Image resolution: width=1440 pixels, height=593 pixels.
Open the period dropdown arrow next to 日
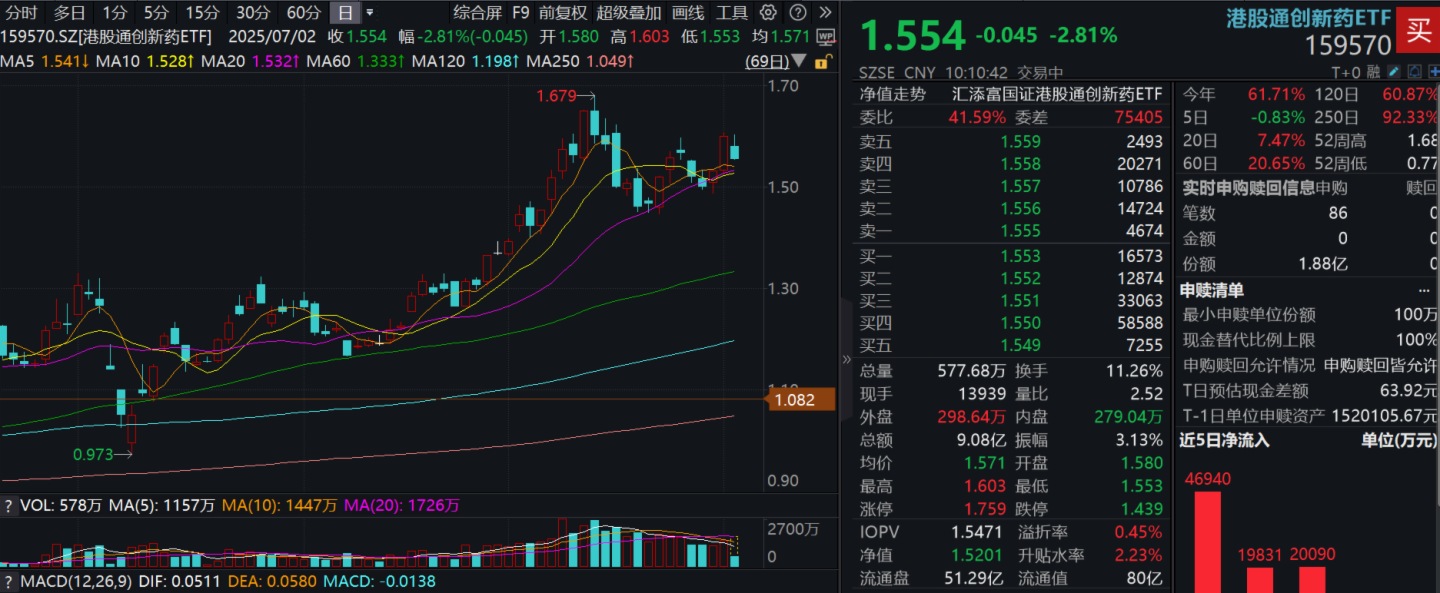370,13
